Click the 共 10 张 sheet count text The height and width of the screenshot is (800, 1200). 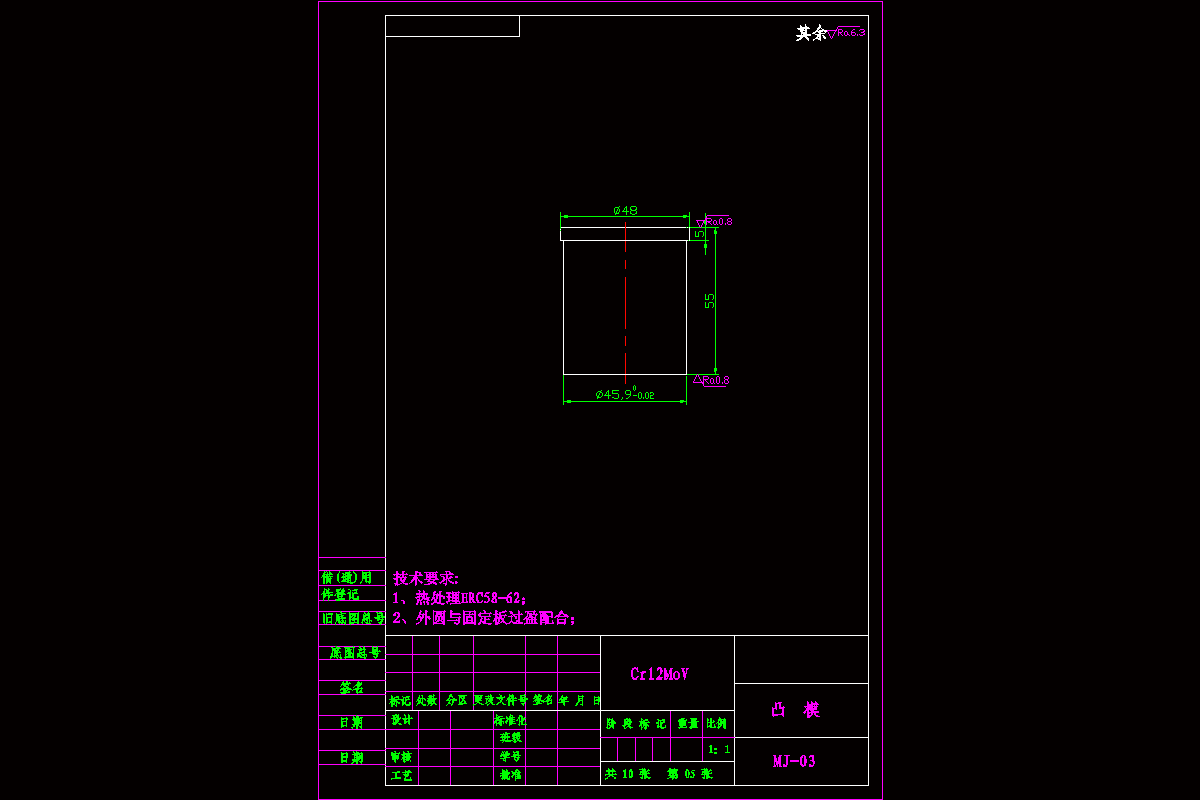pos(628,774)
